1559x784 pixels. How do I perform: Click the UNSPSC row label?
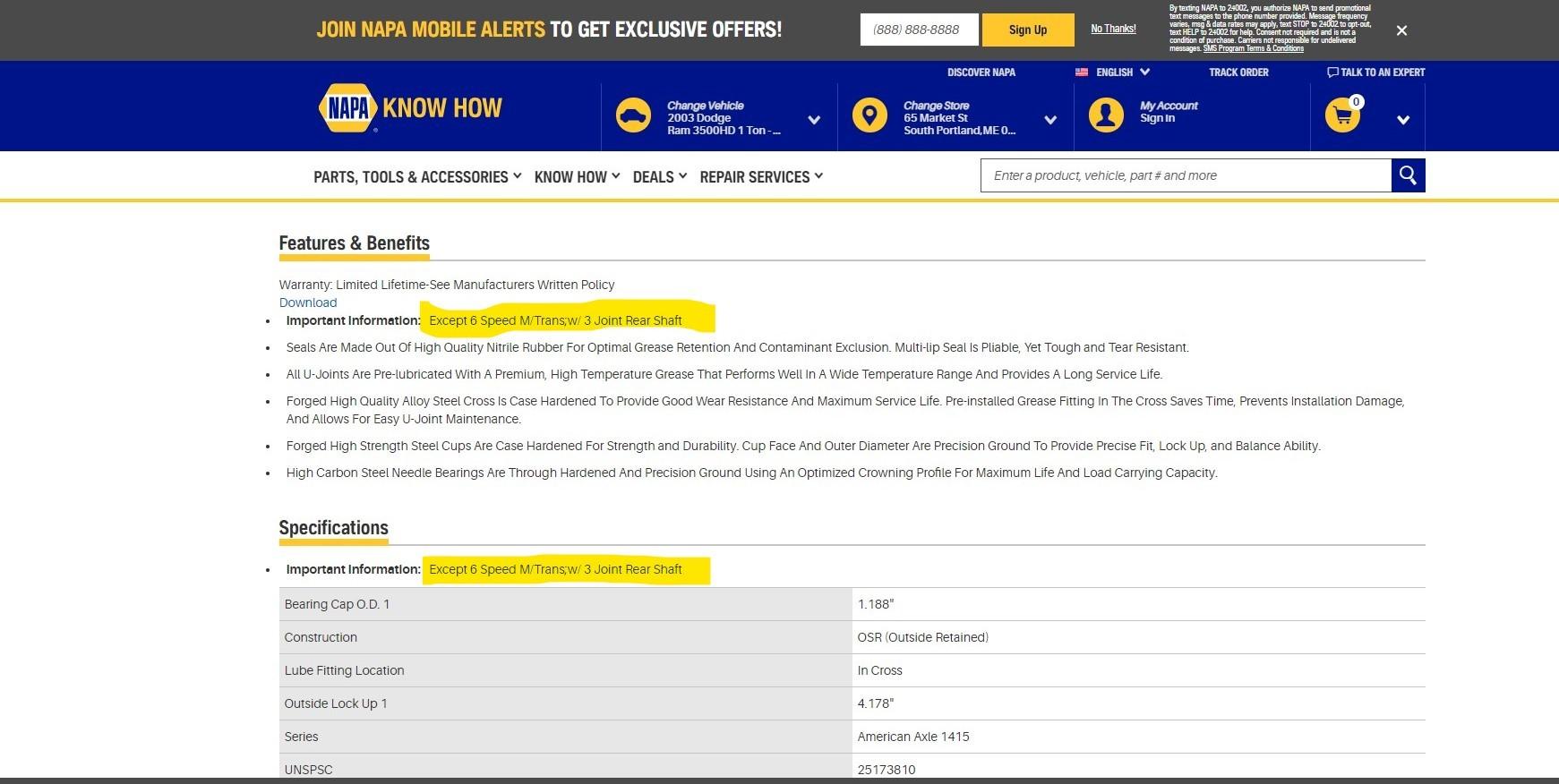(309, 770)
